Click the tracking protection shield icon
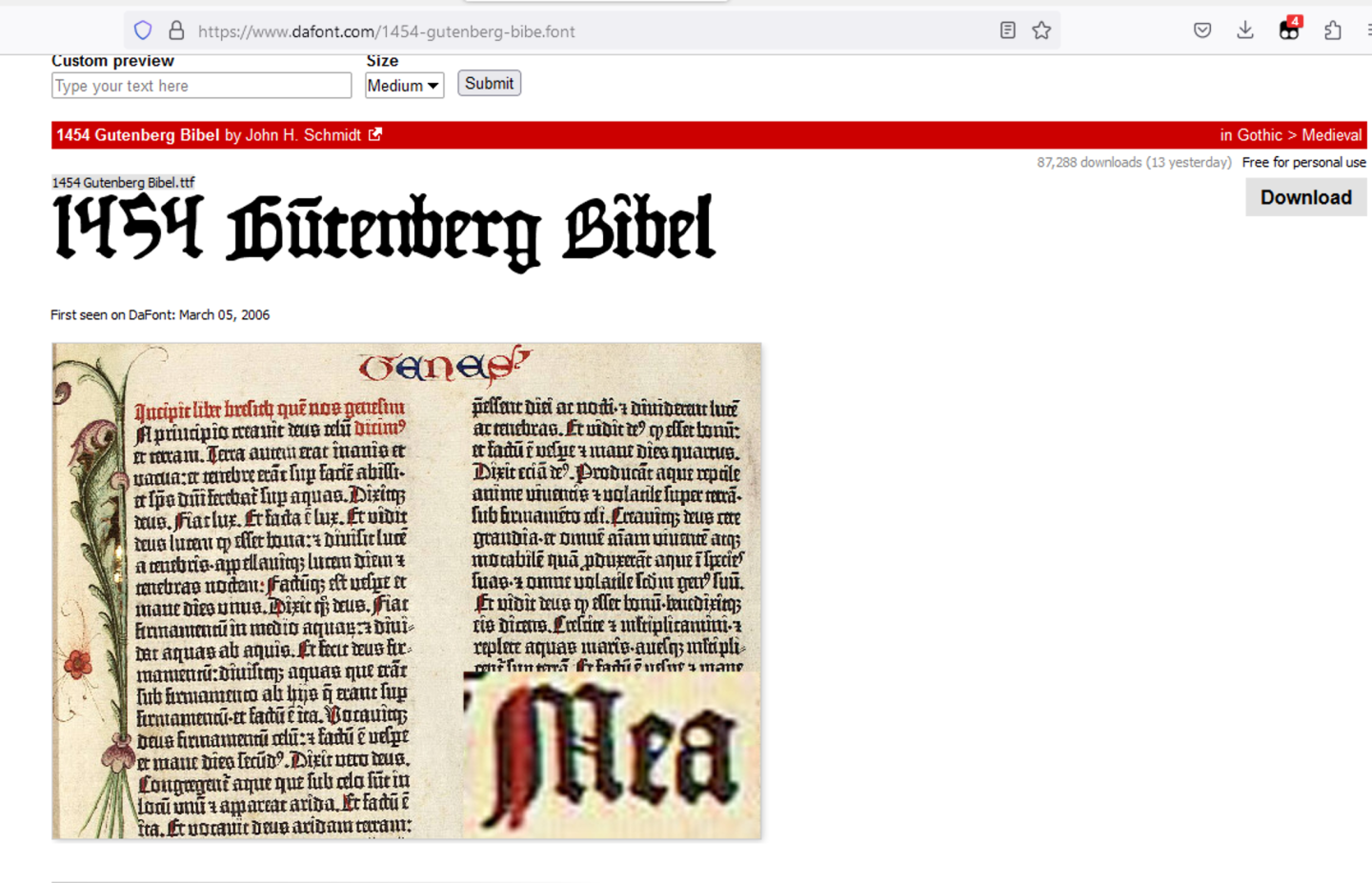The width and height of the screenshot is (1372, 883). click(143, 30)
